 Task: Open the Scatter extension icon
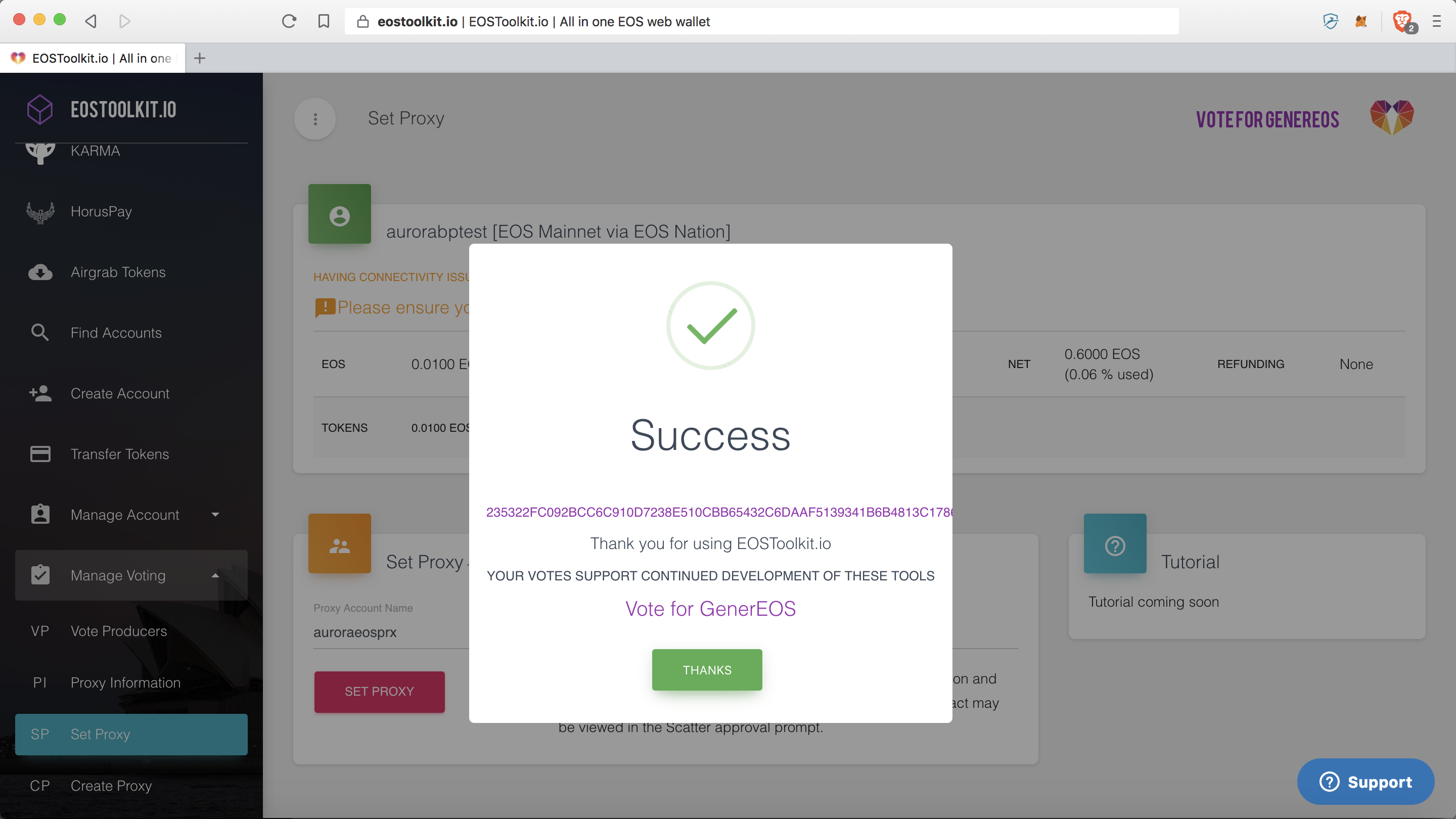coord(1331,21)
